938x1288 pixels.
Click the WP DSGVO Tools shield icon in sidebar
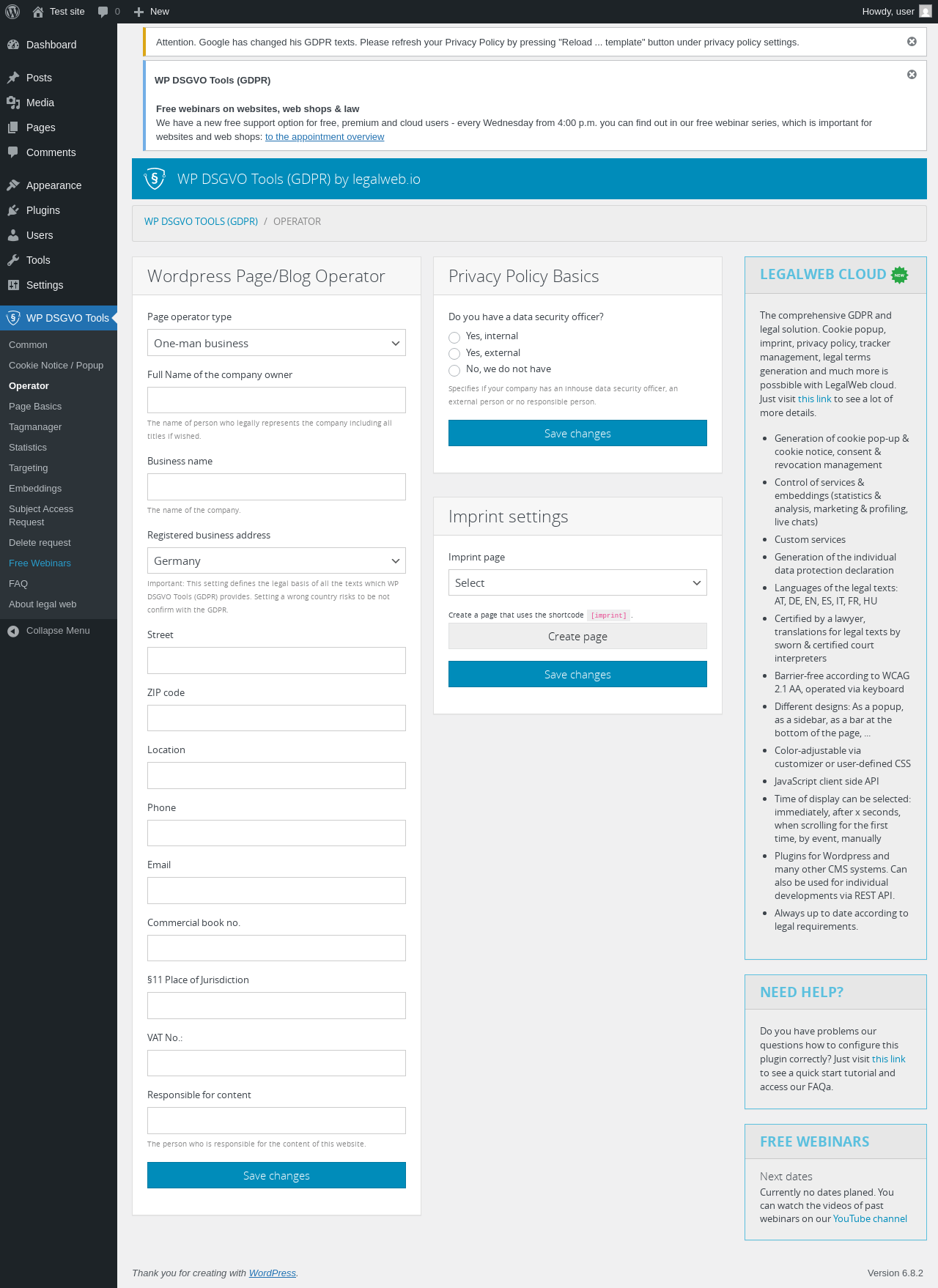click(x=13, y=318)
